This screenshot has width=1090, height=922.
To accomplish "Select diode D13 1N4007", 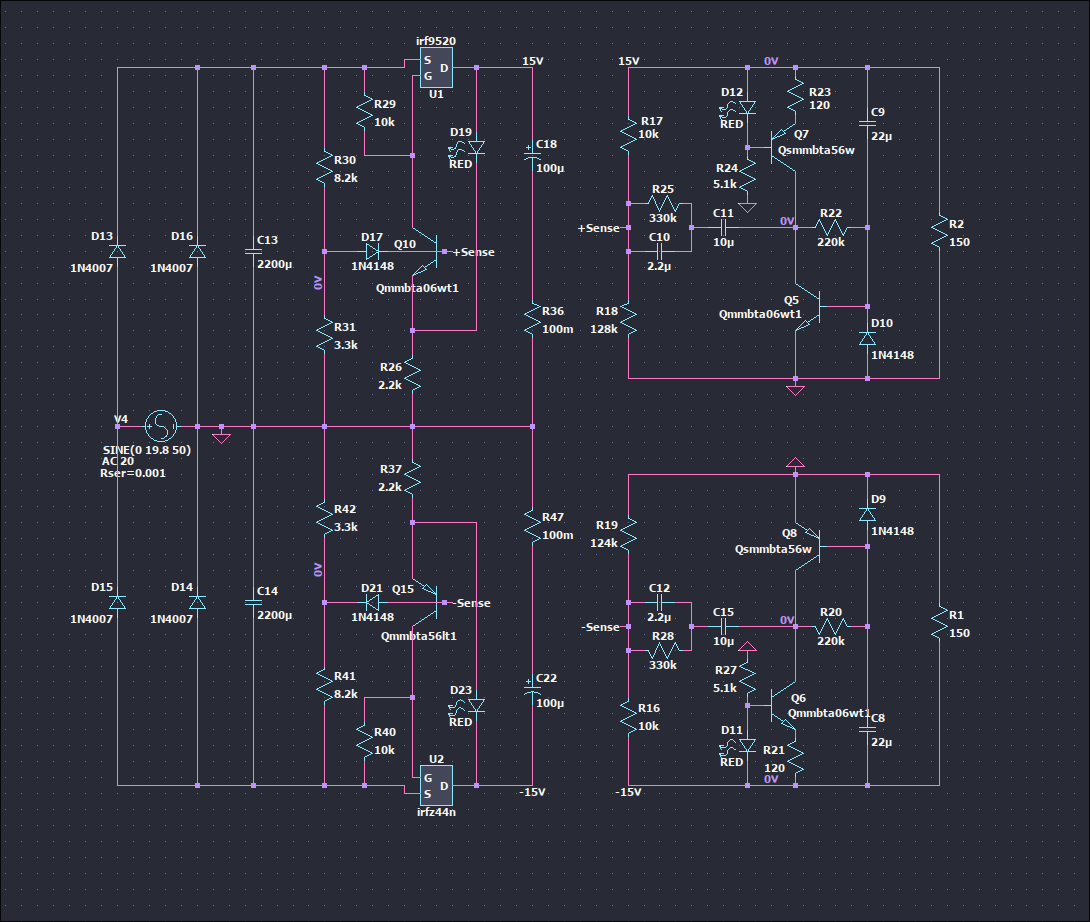I will pyautogui.click(x=117, y=251).
